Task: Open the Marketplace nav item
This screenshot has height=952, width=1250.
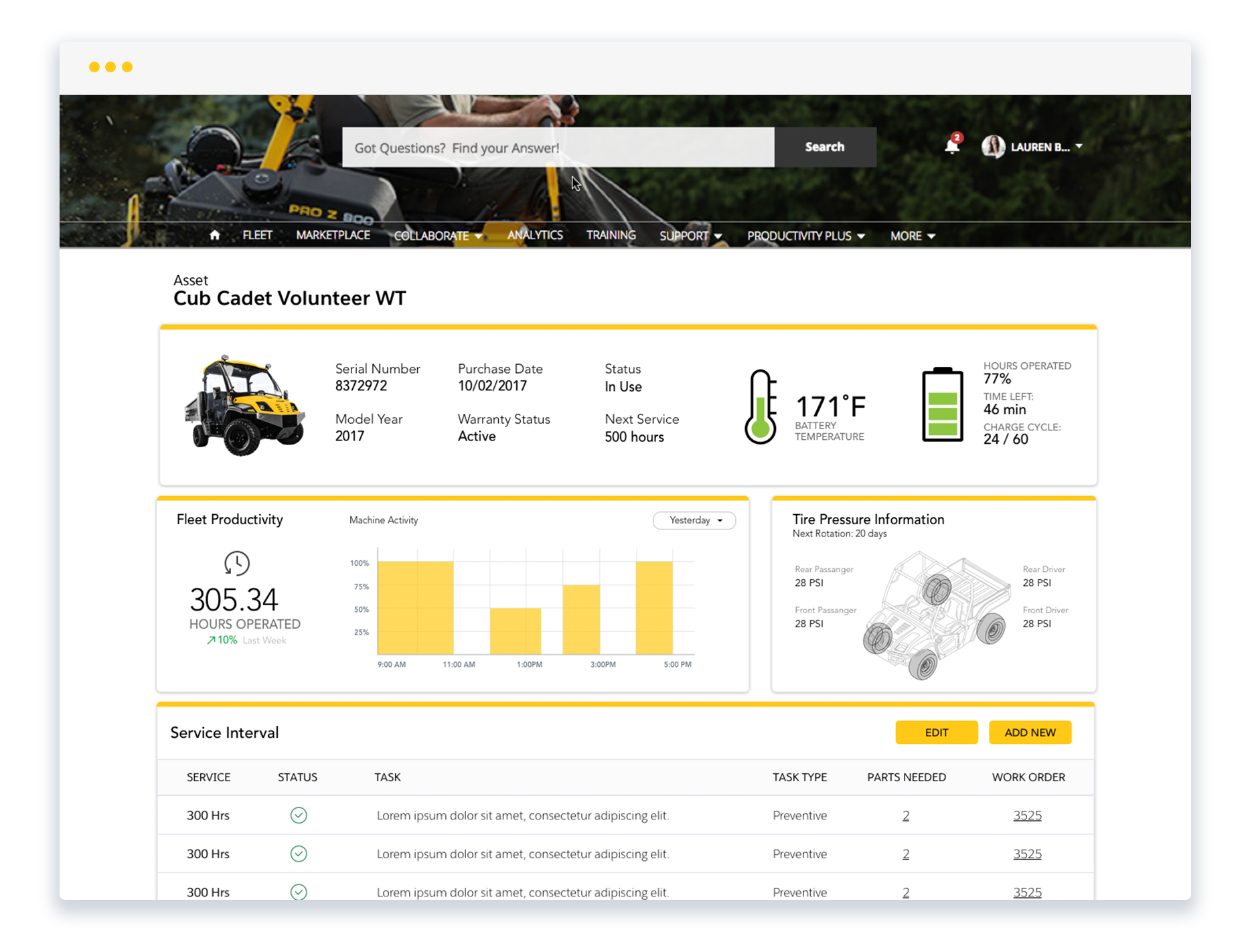Action: (333, 235)
